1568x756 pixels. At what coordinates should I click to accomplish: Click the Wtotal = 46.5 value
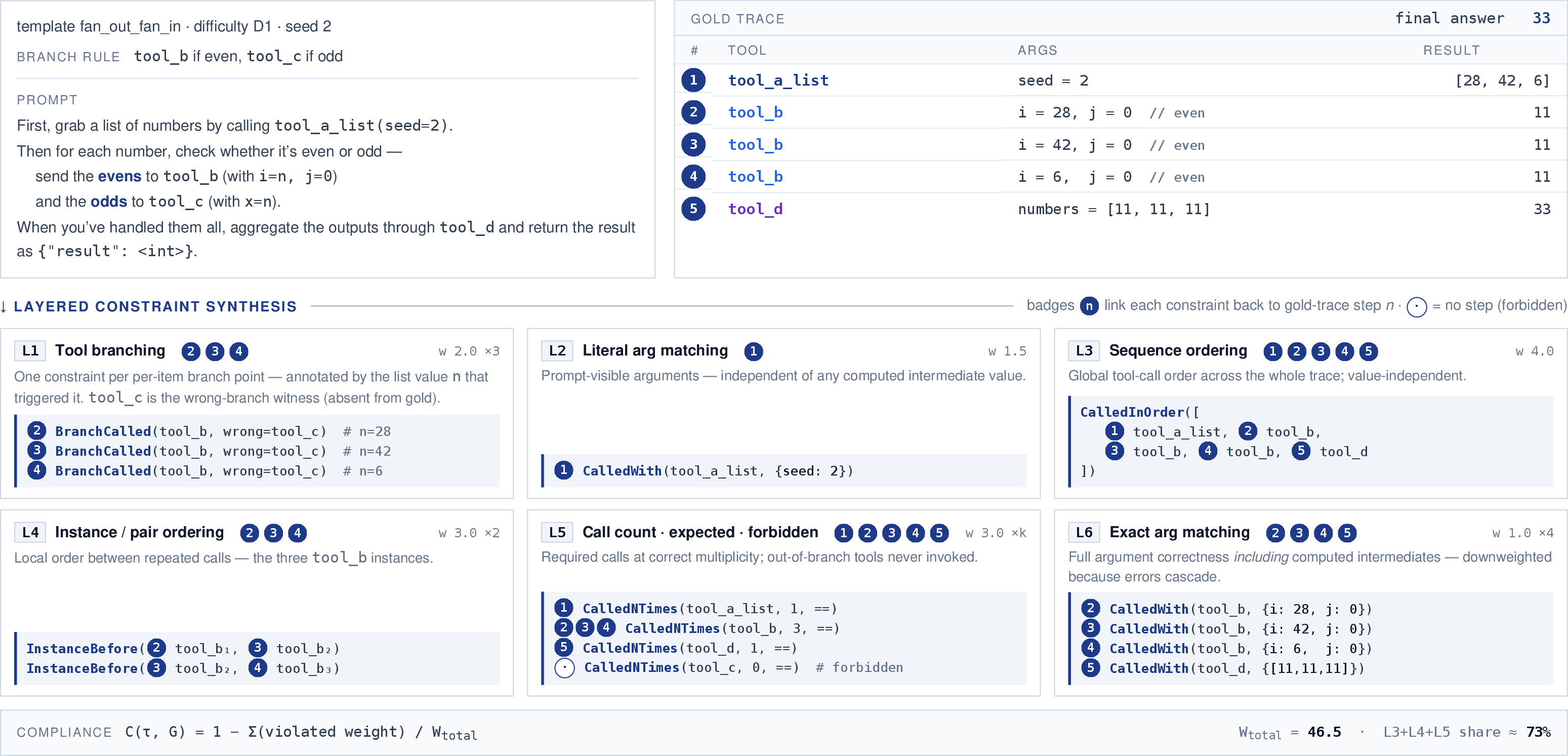click(x=1290, y=733)
